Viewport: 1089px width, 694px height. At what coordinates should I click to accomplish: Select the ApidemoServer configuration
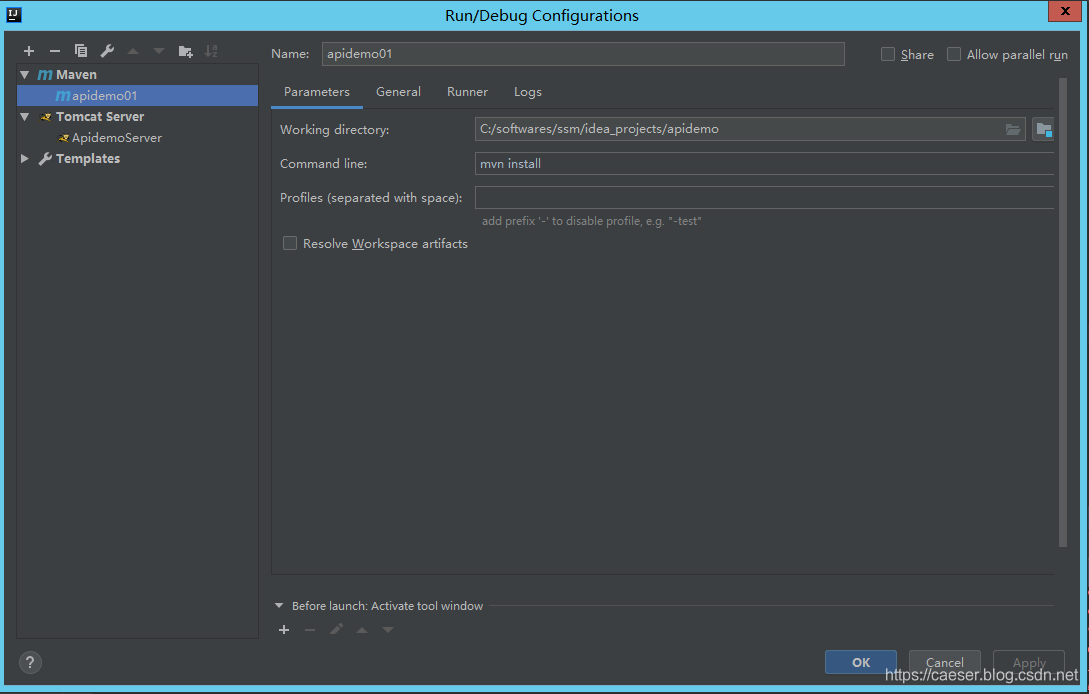click(116, 138)
